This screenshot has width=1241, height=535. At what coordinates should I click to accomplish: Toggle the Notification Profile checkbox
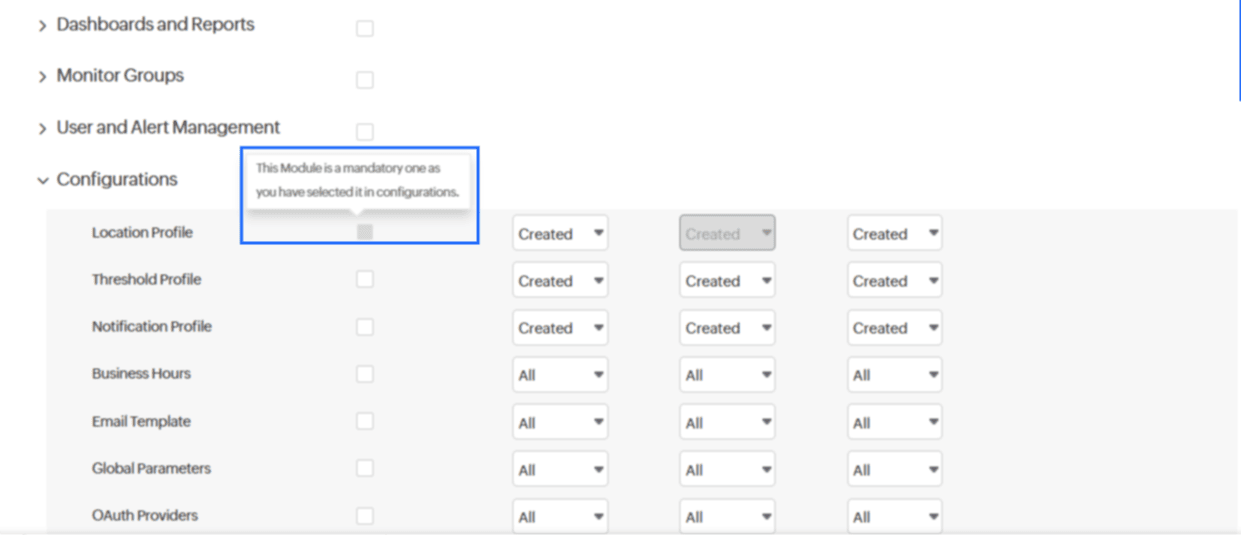point(365,327)
